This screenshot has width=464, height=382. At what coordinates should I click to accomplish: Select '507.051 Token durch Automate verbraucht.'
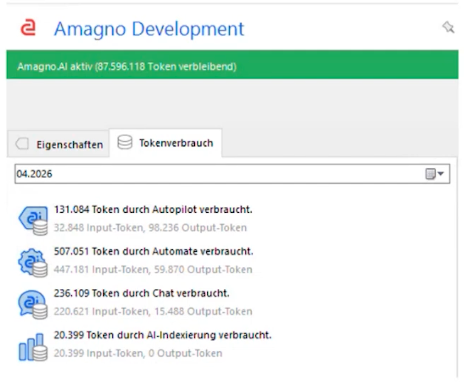[x=154, y=251]
